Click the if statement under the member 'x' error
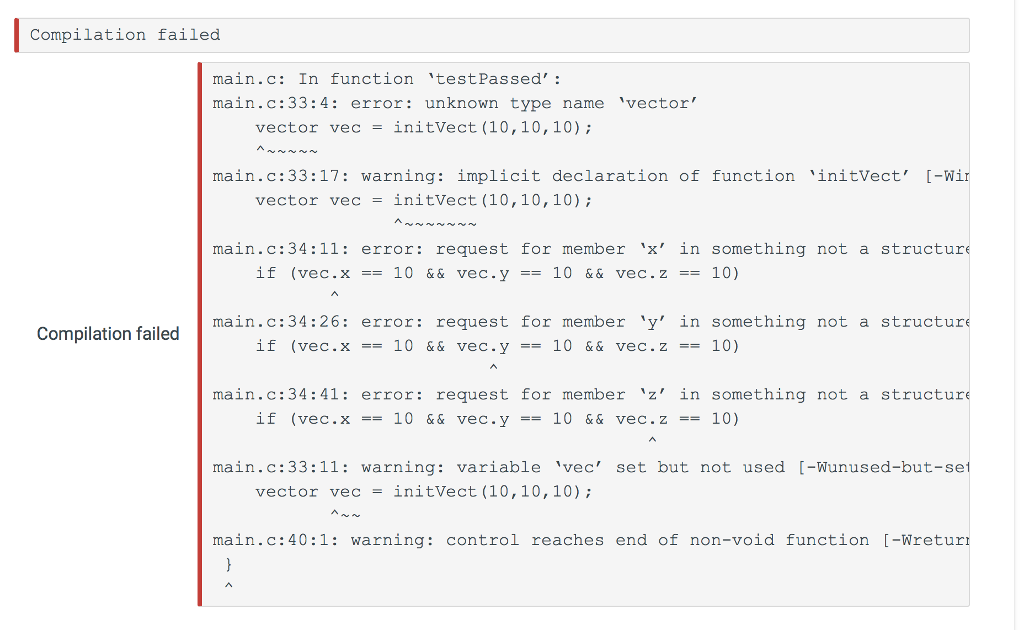This screenshot has height=630, width=1024. 497,273
